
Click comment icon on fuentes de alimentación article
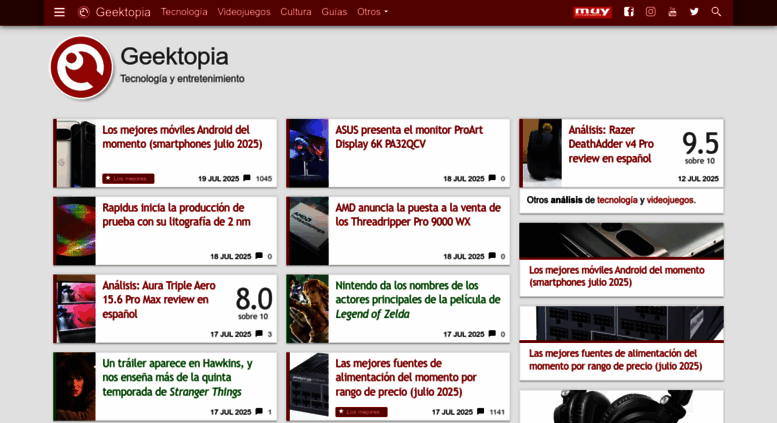coord(481,412)
